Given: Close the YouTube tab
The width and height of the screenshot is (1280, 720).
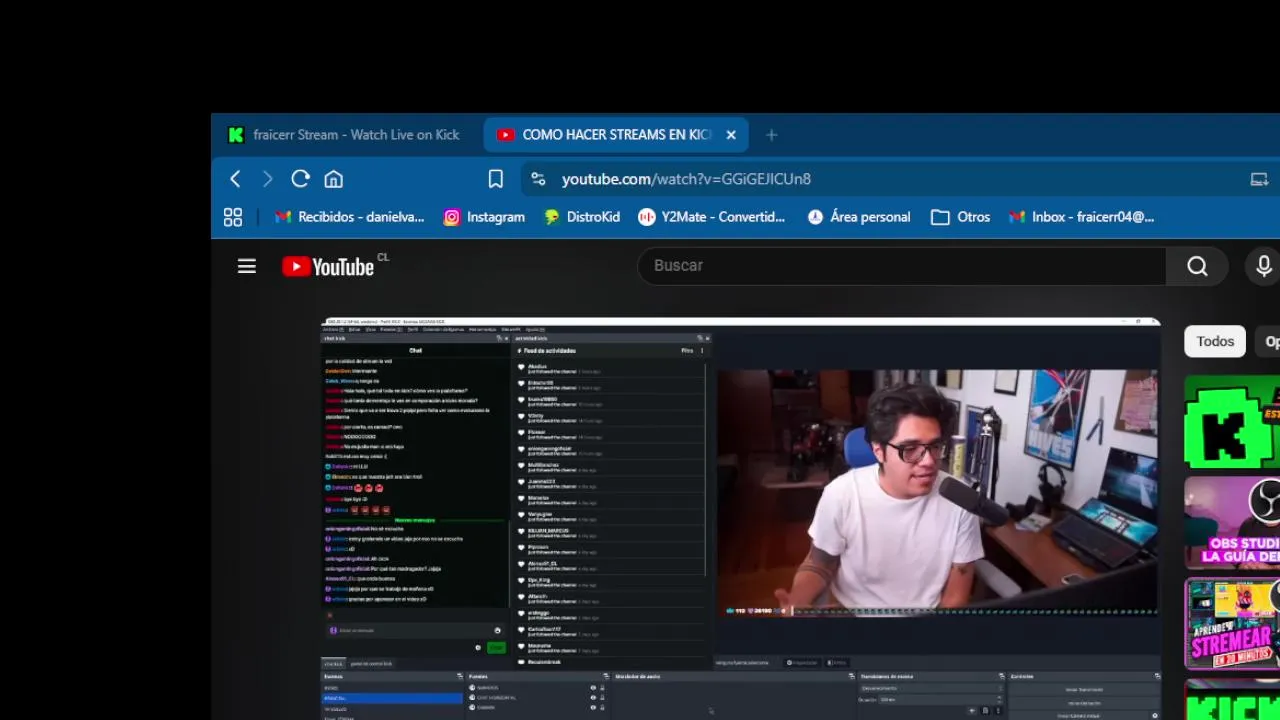Looking at the screenshot, I should [731, 135].
